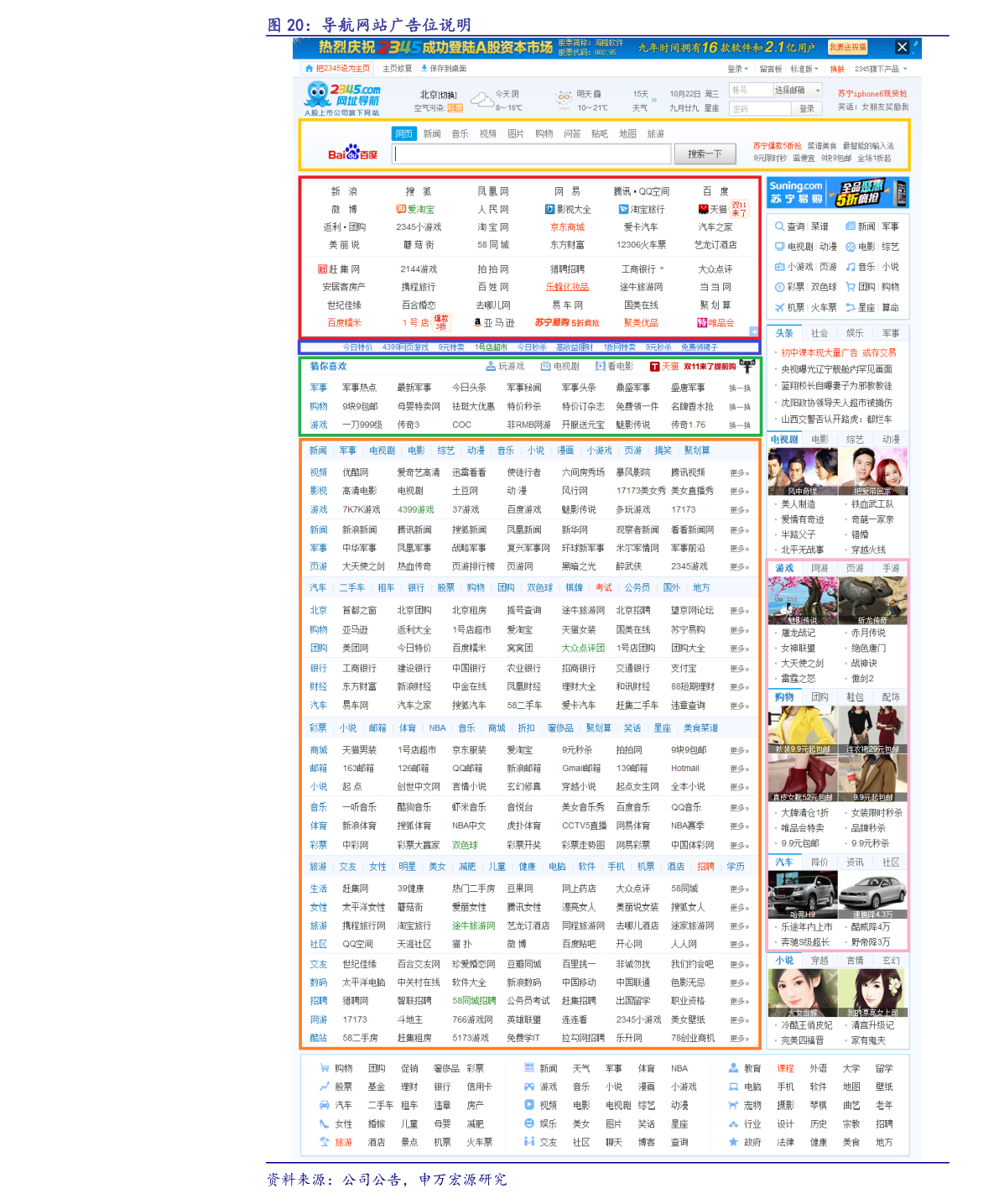Switch to the 网游 tab in the games panel
999x1204 pixels.
coord(819,568)
